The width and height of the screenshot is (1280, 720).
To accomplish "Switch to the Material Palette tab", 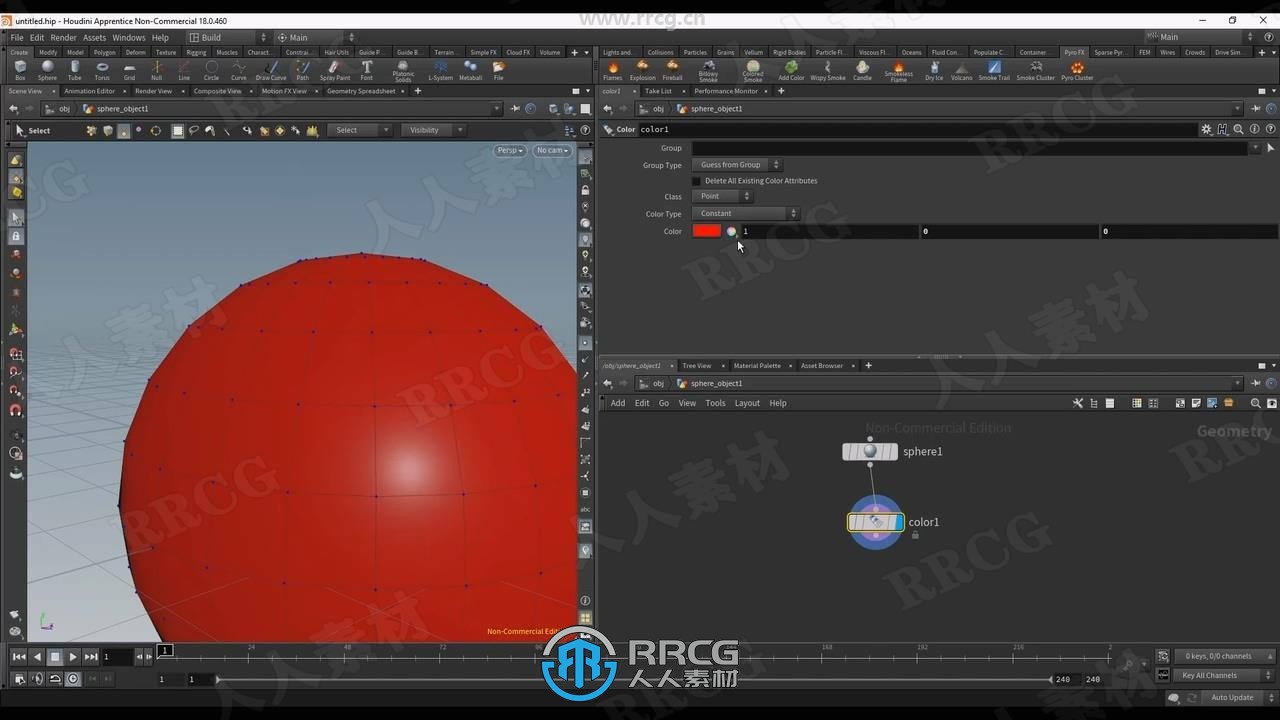I will (x=757, y=365).
